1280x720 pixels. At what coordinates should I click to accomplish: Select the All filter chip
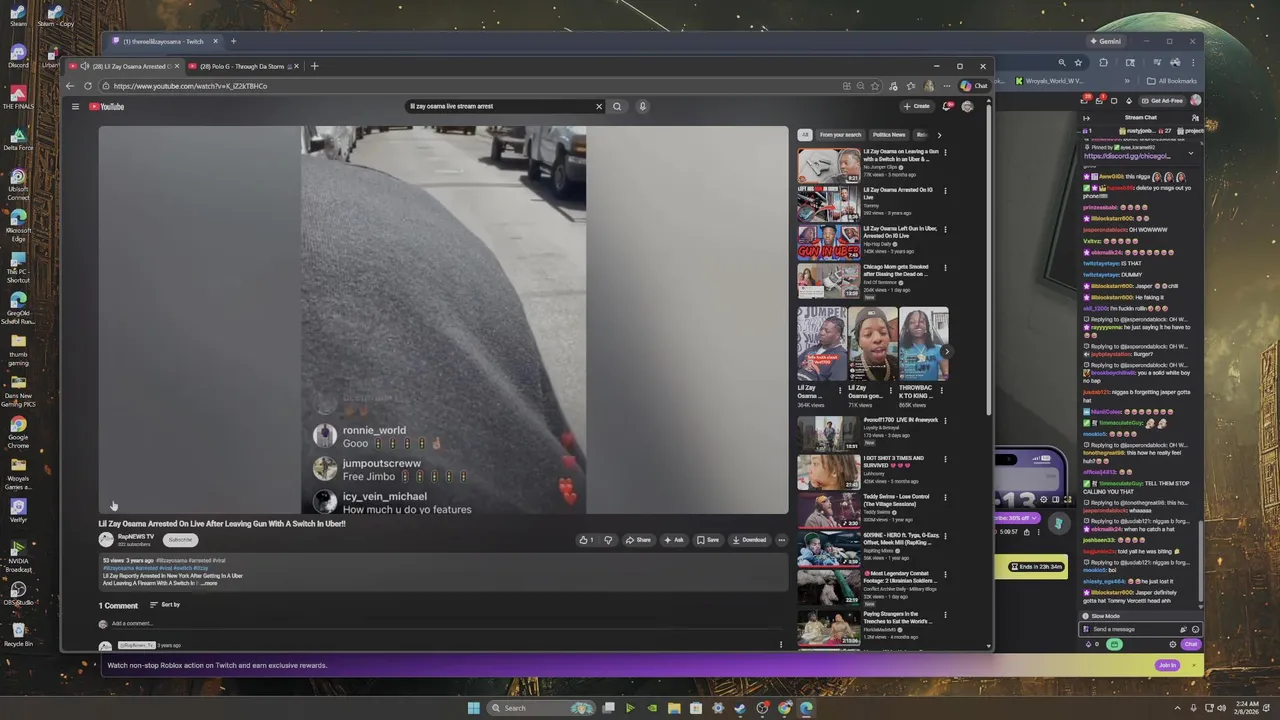[x=804, y=135]
